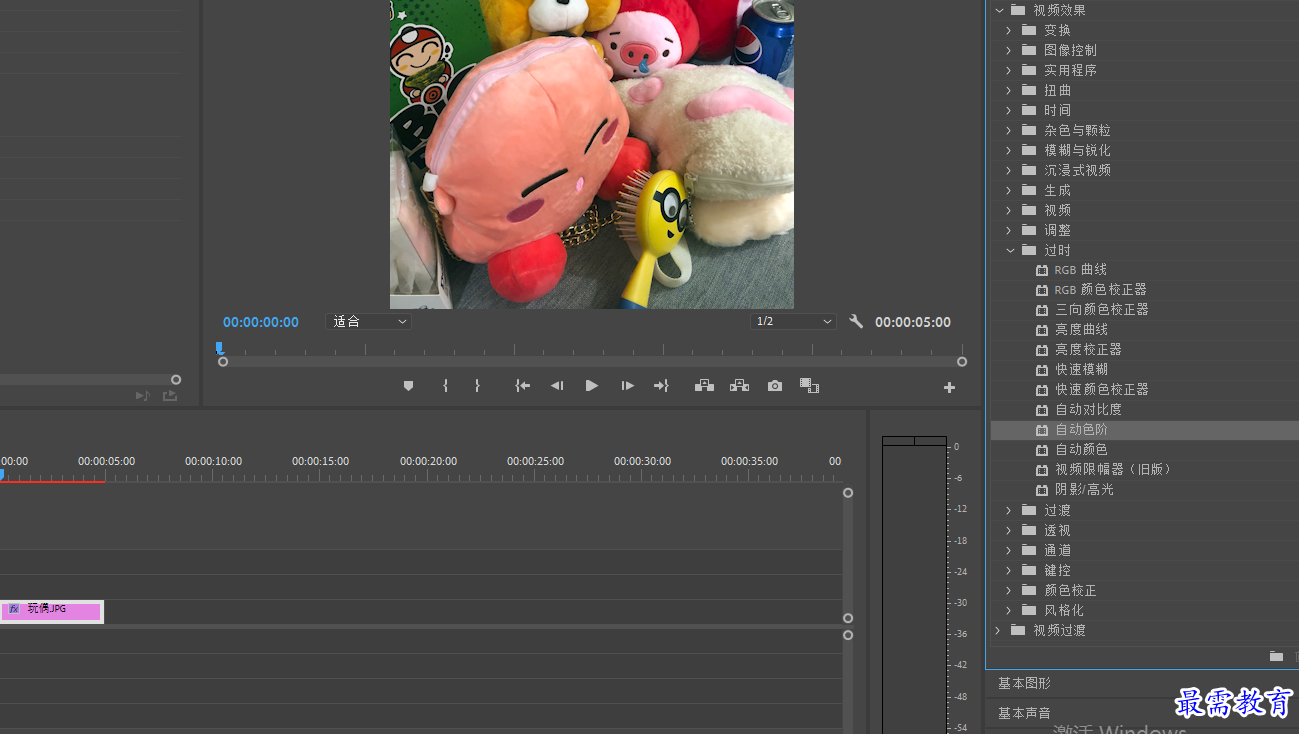The height and width of the screenshot is (734, 1299).
Task: Click the Mark In bracket button
Action: pos(445,386)
